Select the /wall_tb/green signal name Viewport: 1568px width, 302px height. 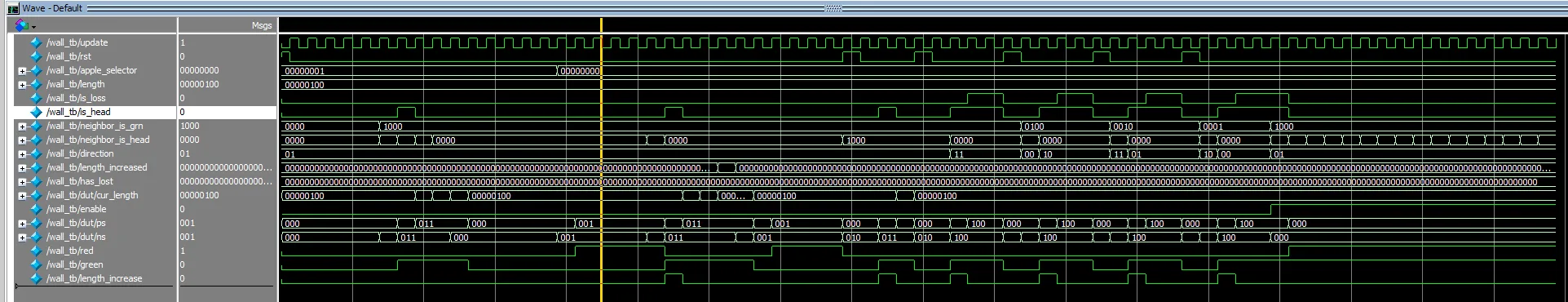click(x=74, y=264)
